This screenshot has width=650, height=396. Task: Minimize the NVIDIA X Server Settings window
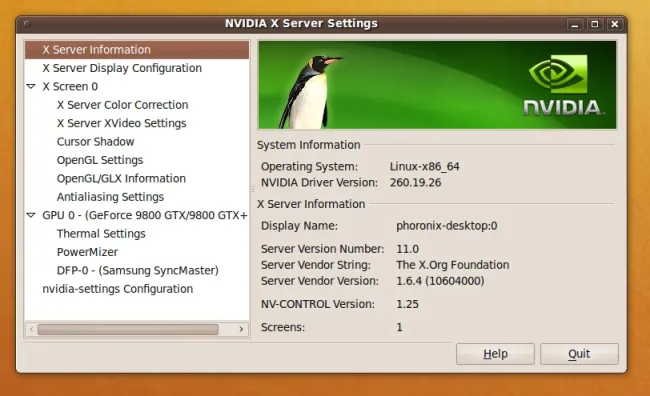pyautogui.click(x=575, y=24)
